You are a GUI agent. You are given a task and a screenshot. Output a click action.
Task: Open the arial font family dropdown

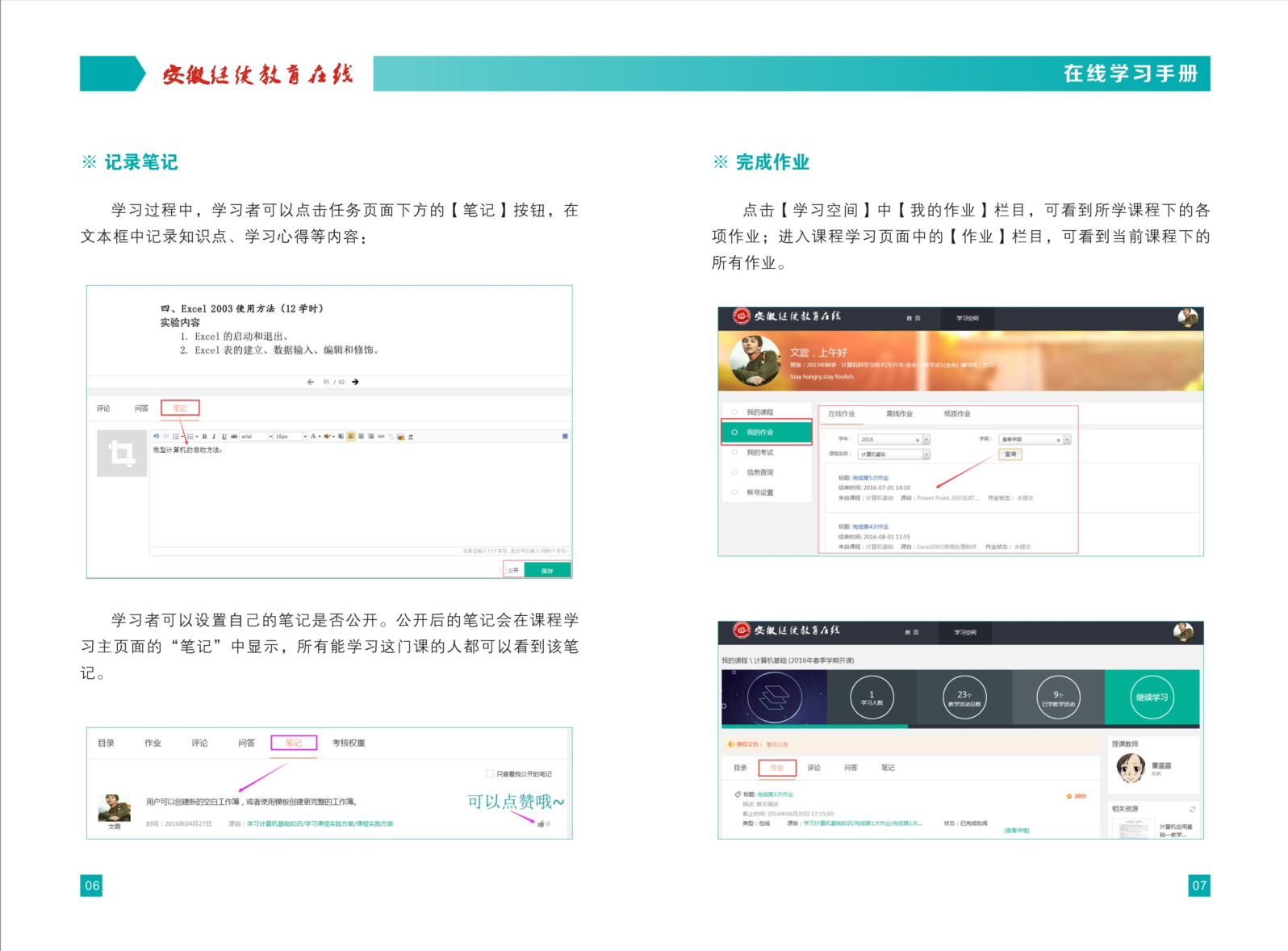(257, 437)
